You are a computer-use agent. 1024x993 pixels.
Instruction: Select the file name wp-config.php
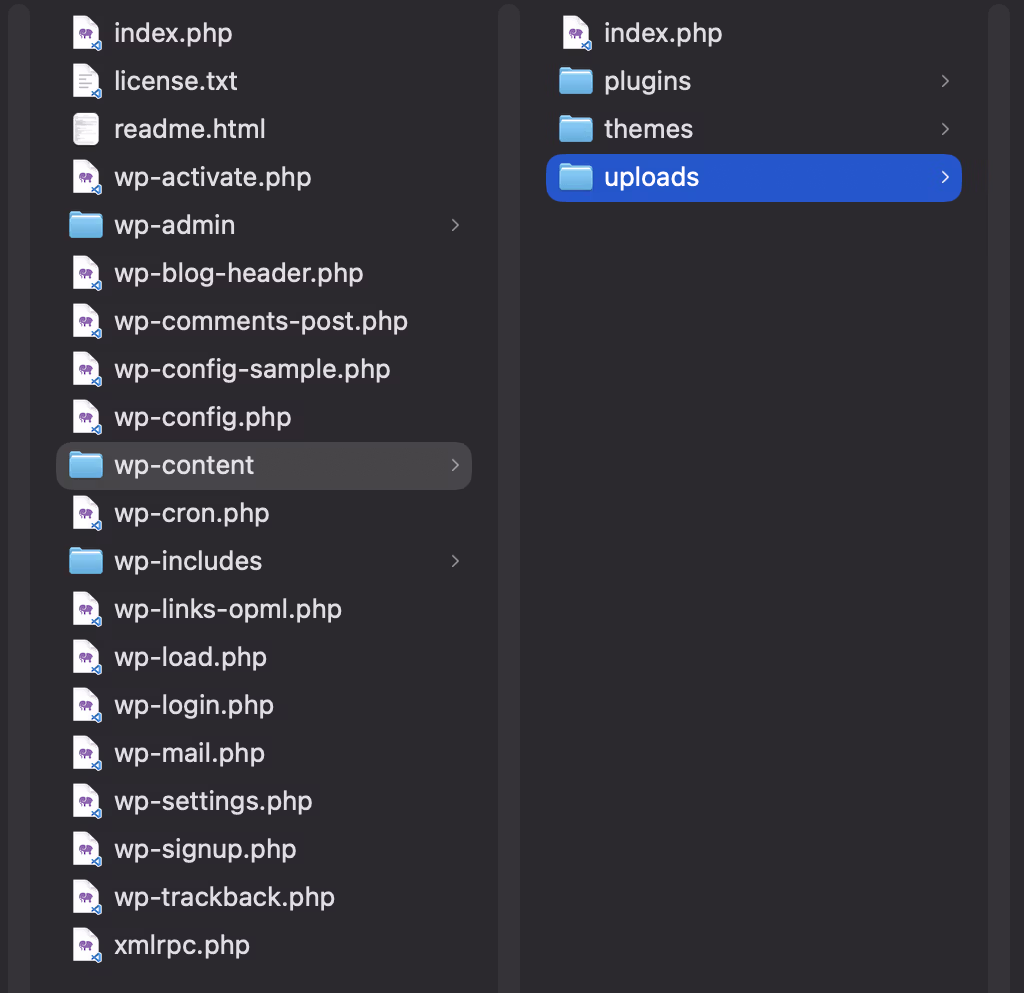[203, 418]
